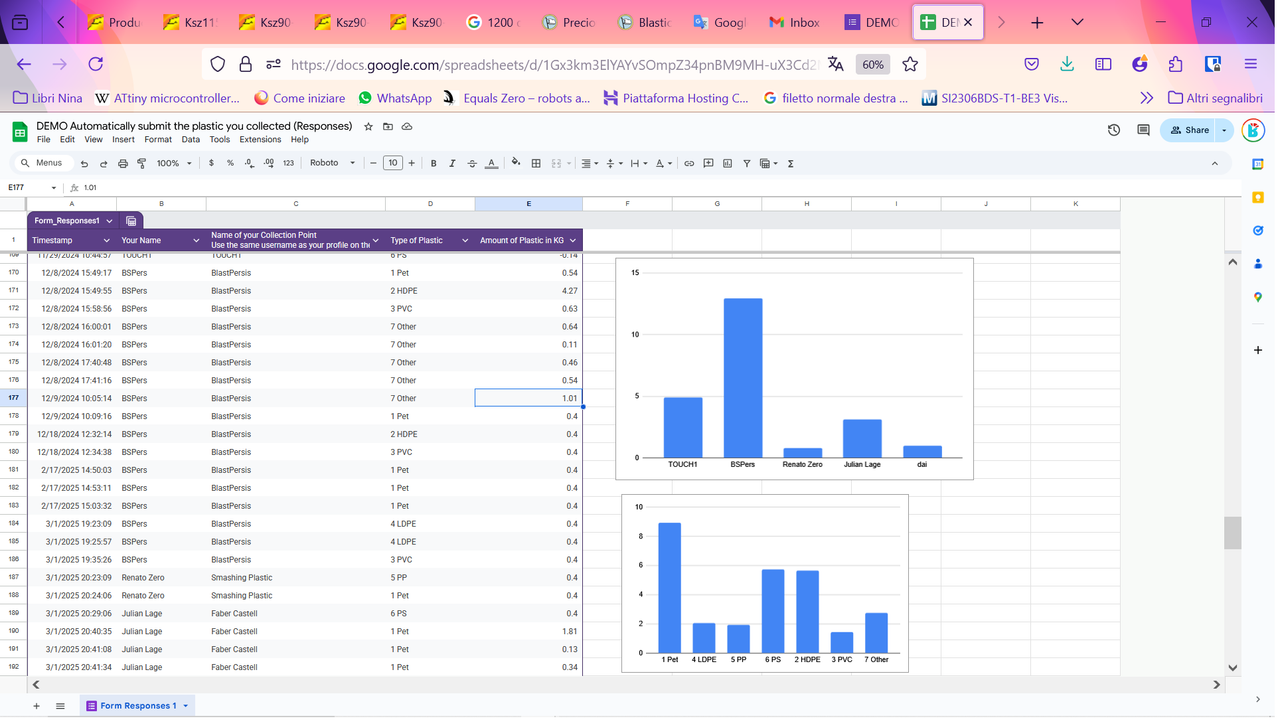This screenshot has height=728, width=1280.
Task: Expand the Type of Plastic column filter
Action: (465, 240)
